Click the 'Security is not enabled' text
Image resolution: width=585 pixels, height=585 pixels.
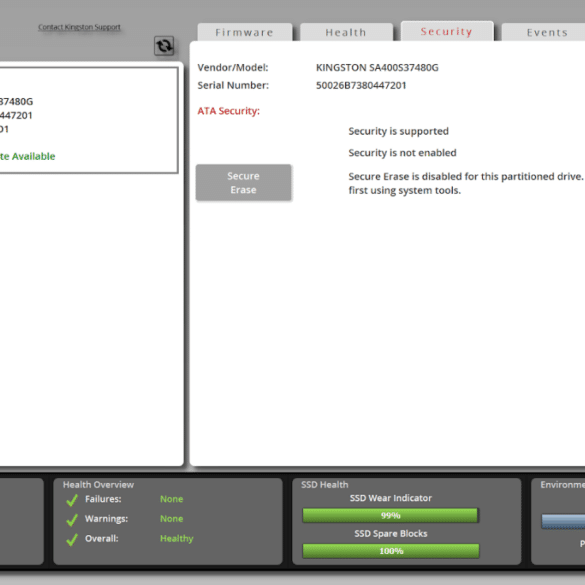[402, 153]
